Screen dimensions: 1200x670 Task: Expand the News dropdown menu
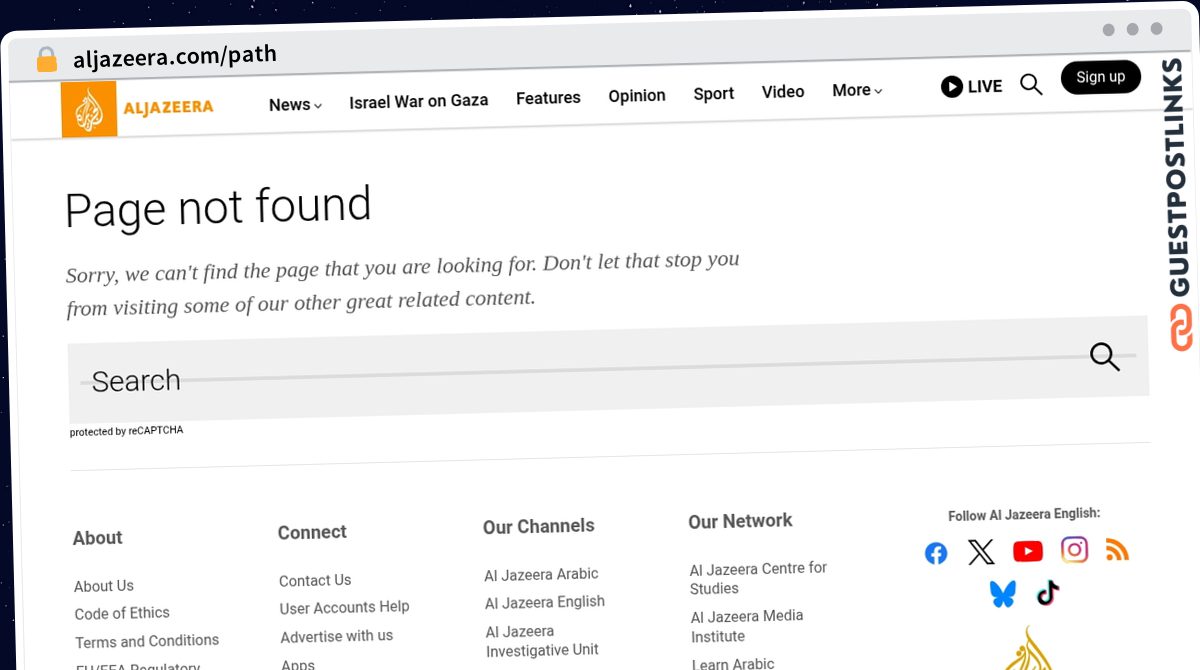click(295, 105)
